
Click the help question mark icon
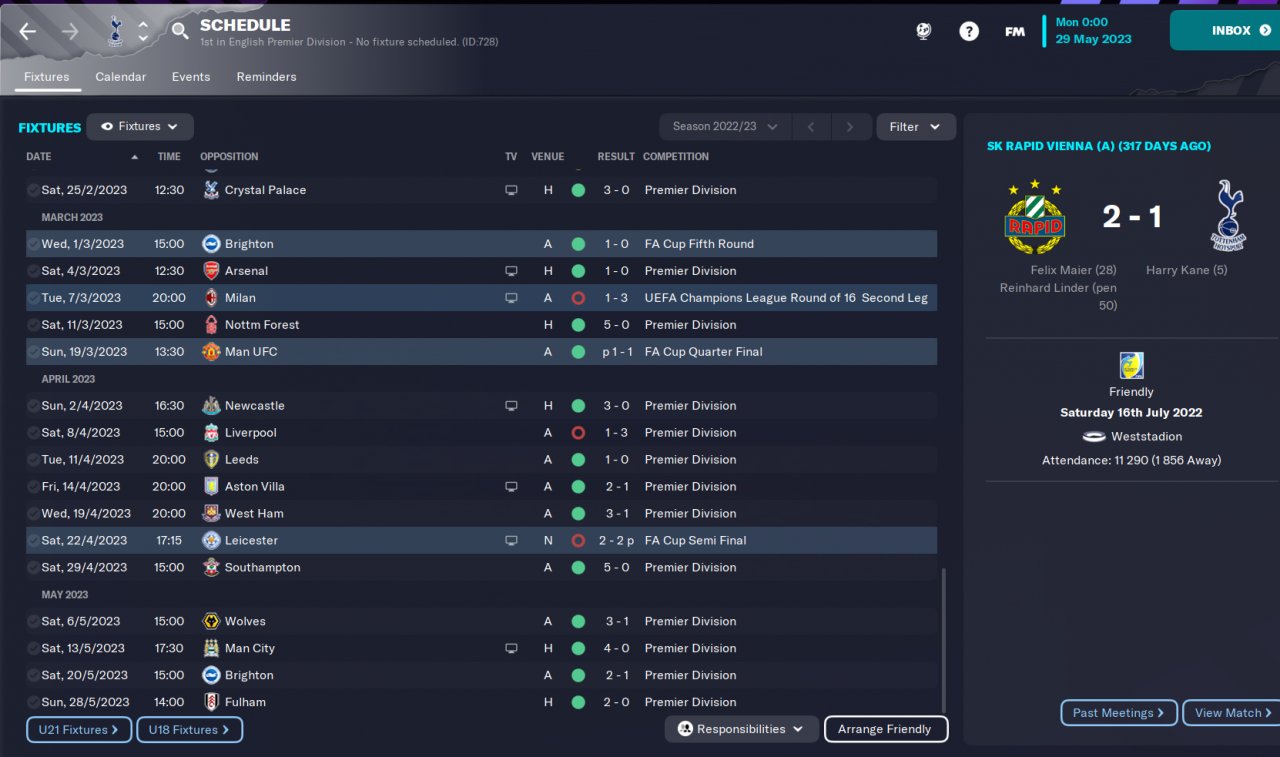(969, 31)
